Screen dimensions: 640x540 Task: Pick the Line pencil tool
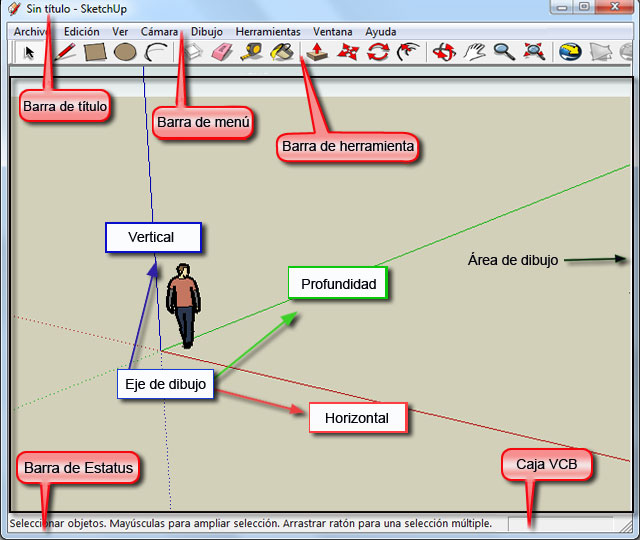click(65, 52)
